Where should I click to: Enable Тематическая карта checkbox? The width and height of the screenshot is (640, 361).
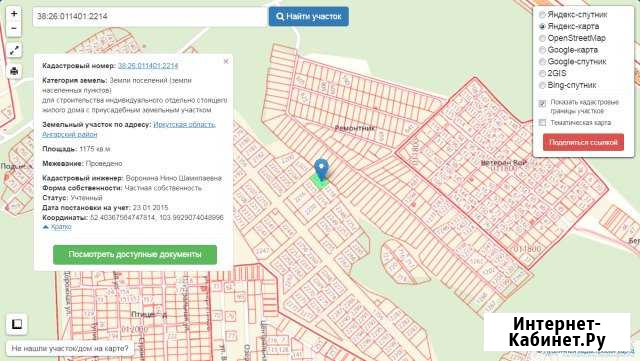(542, 123)
